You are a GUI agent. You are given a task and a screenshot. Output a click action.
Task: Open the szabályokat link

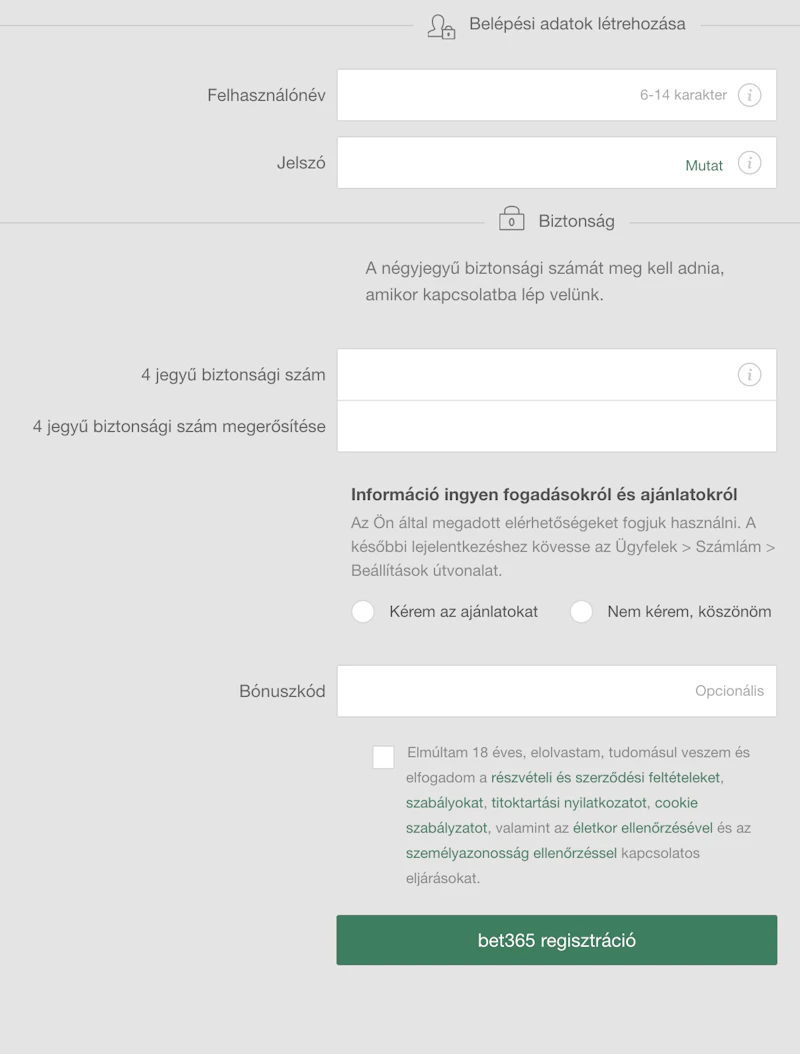pos(445,803)
